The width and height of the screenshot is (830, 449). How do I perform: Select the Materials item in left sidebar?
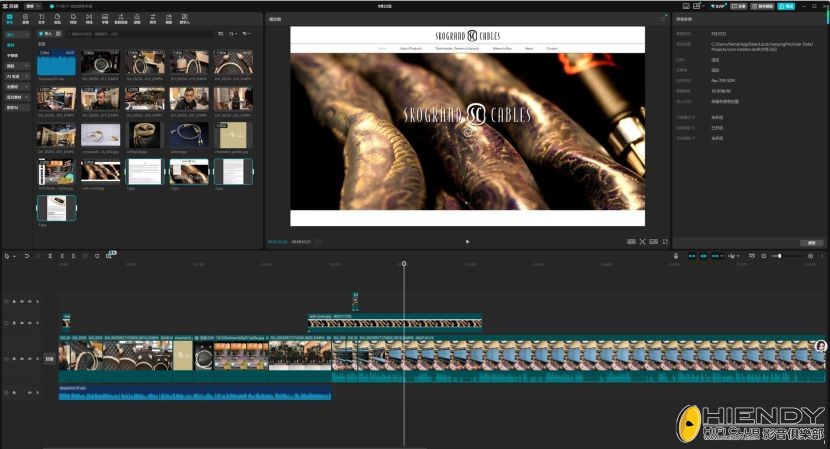point(11,45)
